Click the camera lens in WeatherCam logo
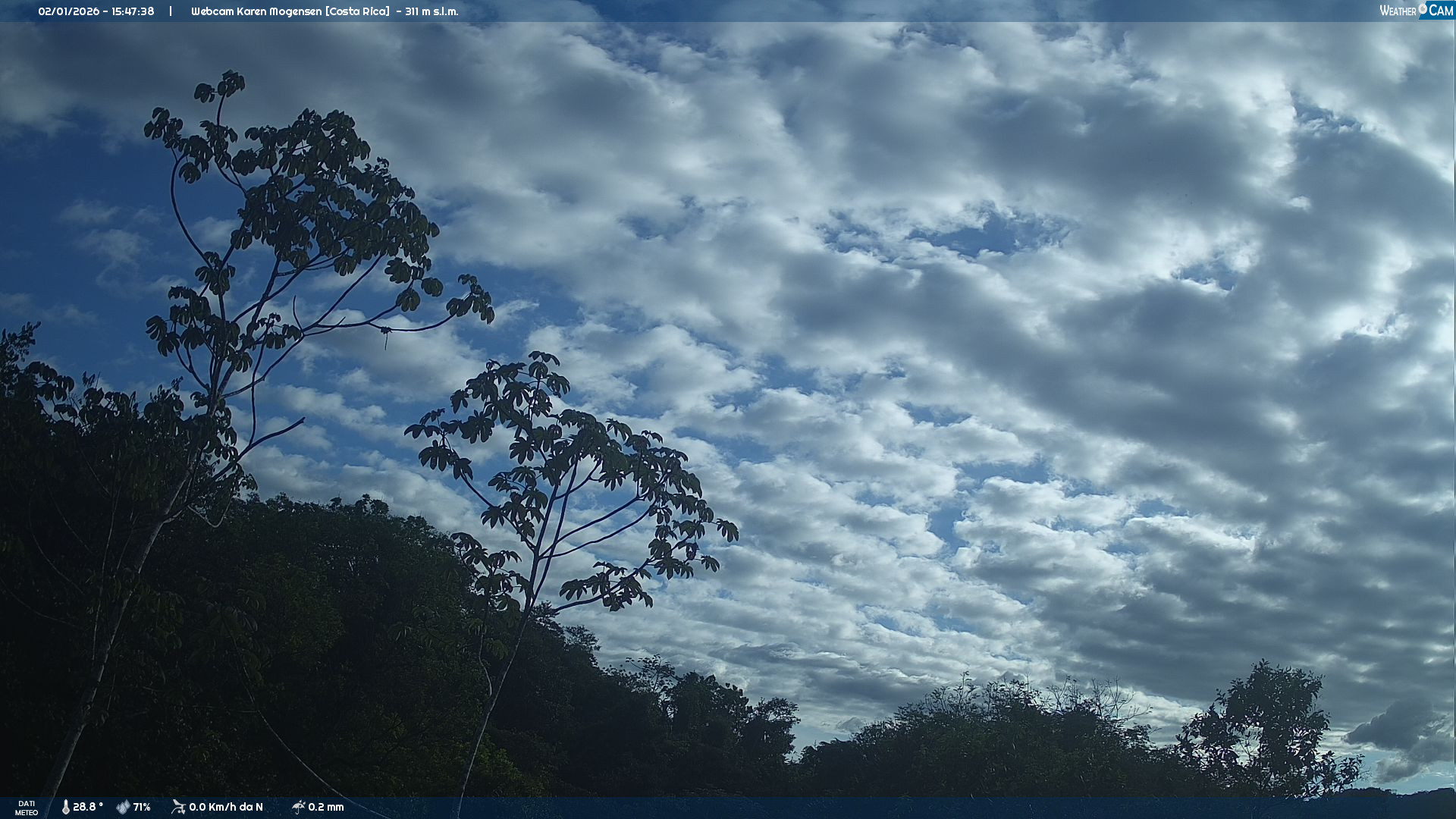The height and width of the screenshot is (819, 1456). click(x=1423, y=8)
